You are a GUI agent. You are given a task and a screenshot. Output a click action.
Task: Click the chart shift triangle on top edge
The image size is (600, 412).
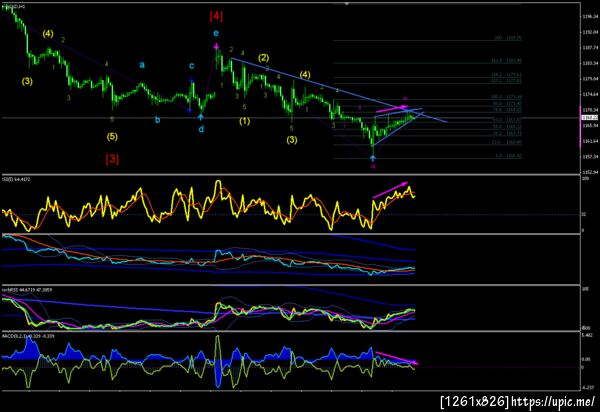click(x=347, y=3)
